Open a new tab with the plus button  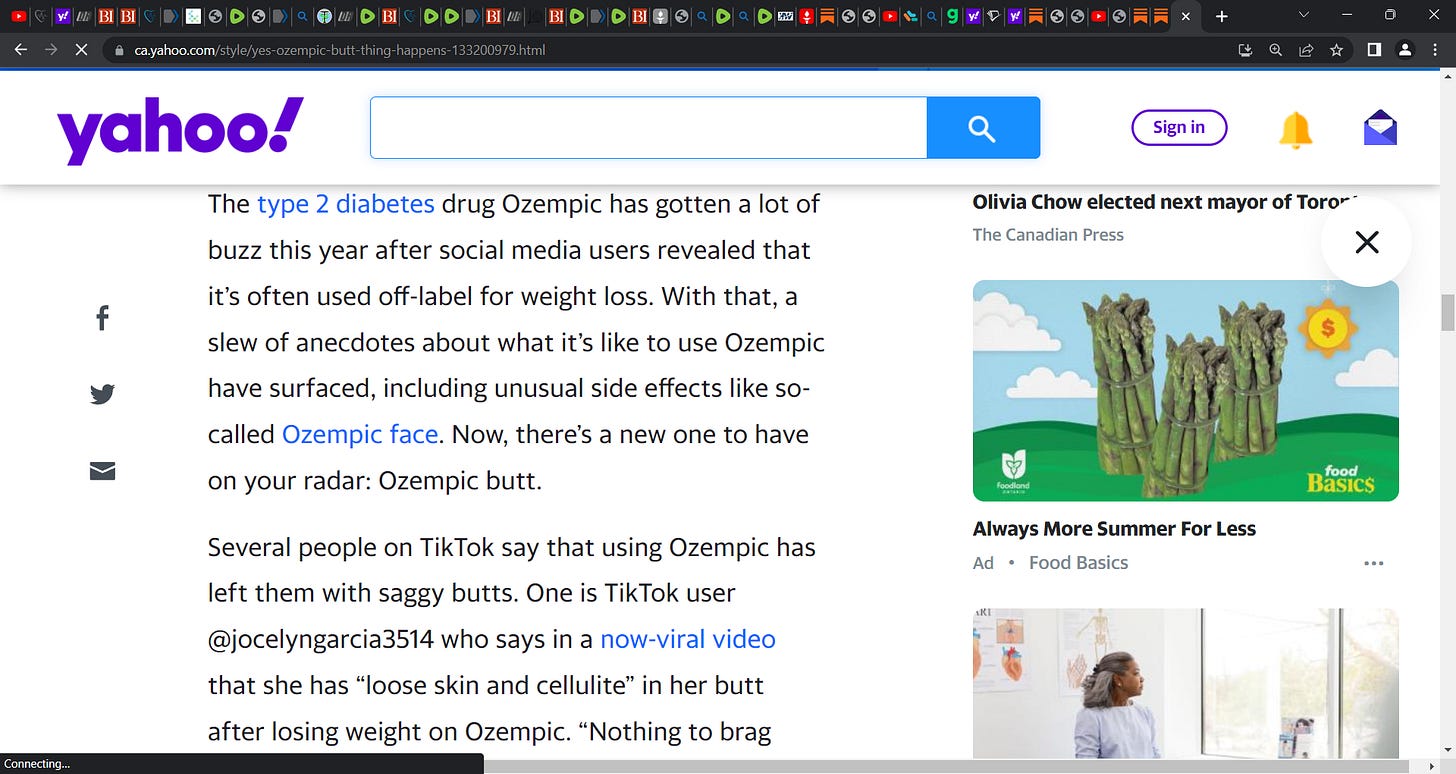[1221, 17]
